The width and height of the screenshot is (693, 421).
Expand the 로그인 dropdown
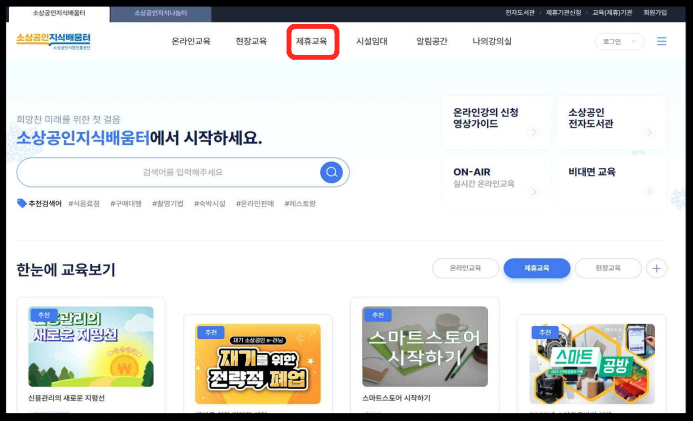619,42
